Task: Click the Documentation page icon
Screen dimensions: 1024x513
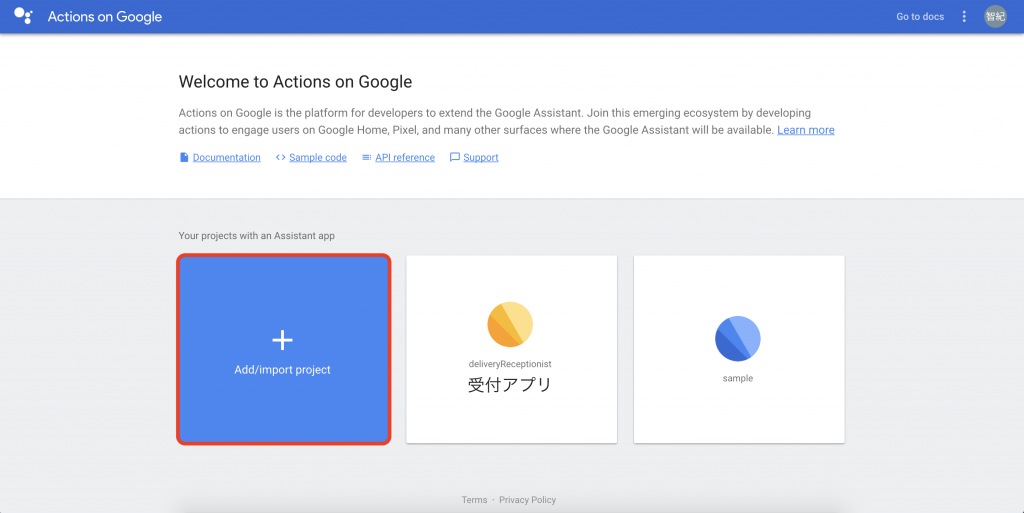Action: tap(184, 157)
